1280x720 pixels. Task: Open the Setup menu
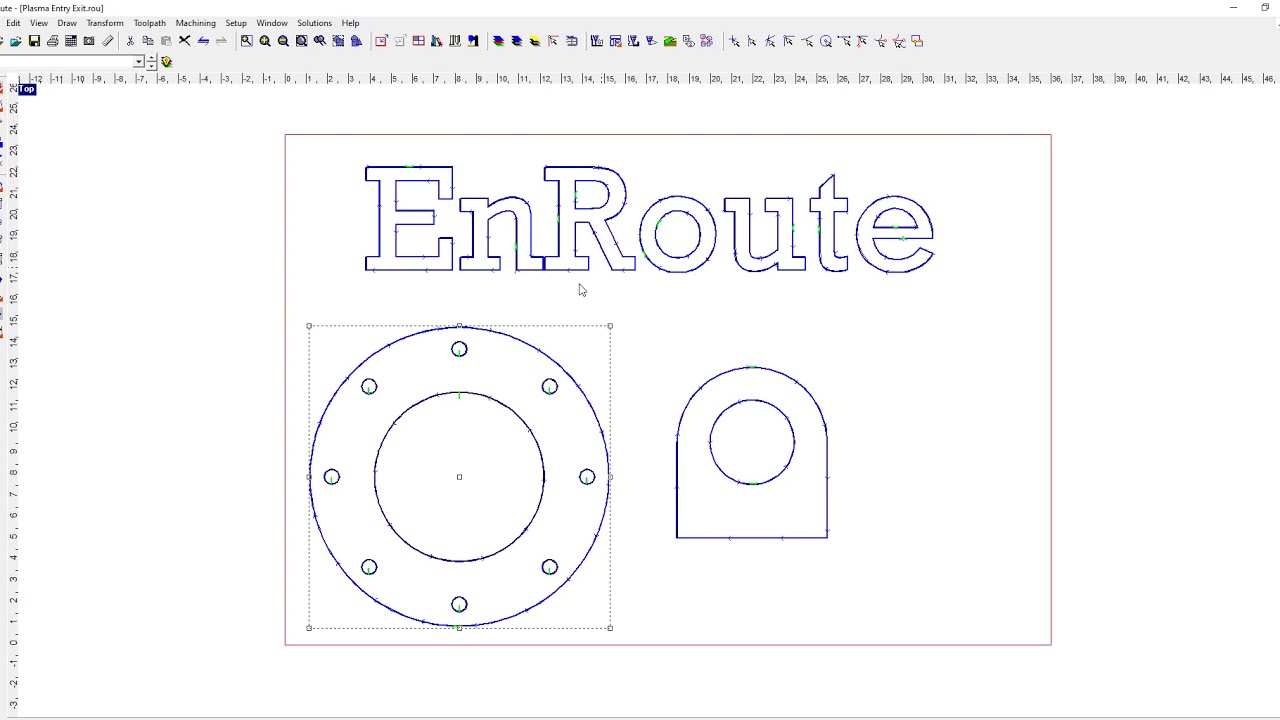236,23
